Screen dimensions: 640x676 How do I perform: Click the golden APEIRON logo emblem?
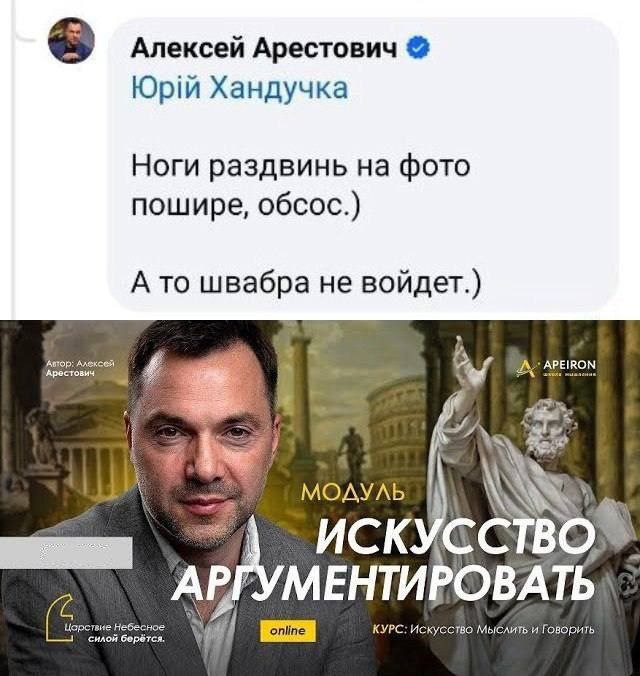527,369
